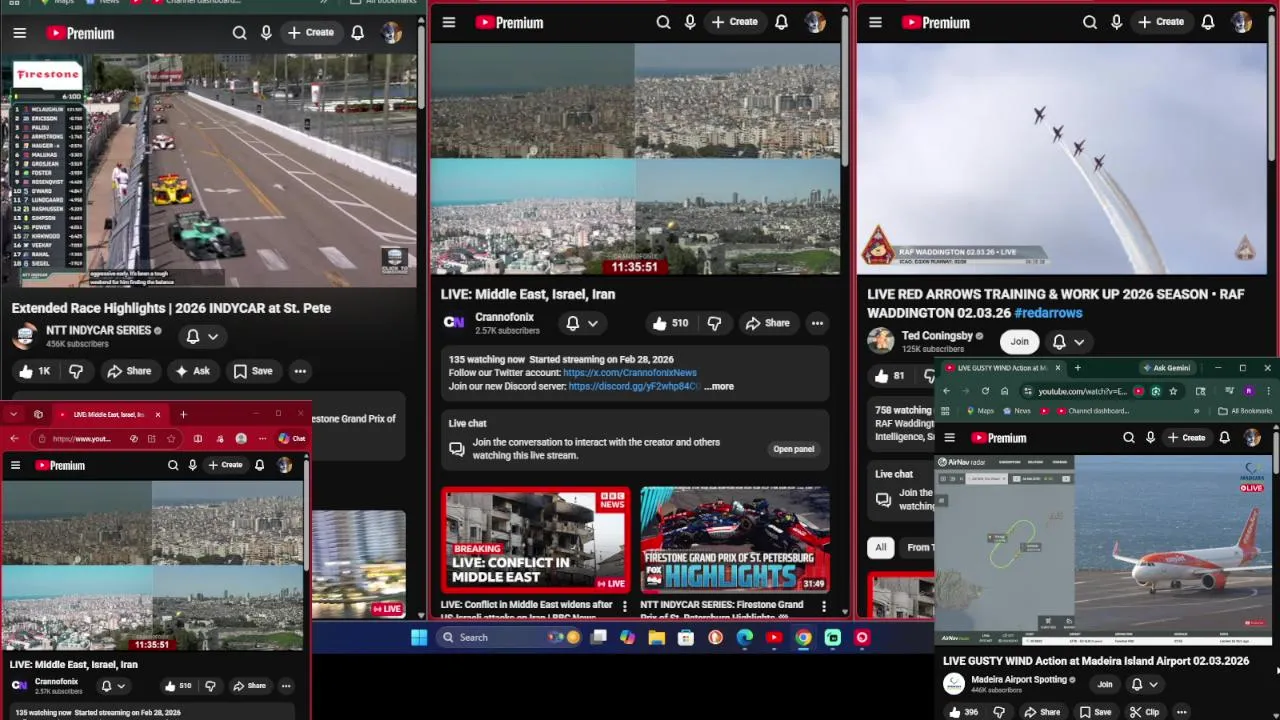Open Copilot Chat in the Edge window

292,438
